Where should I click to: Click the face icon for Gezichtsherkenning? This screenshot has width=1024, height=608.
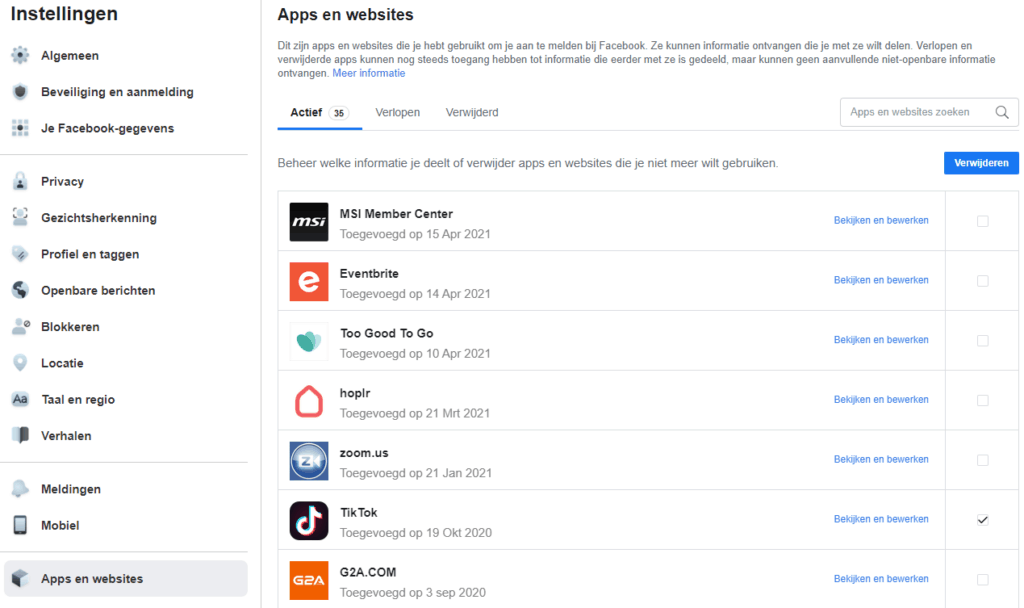[20, 217]
